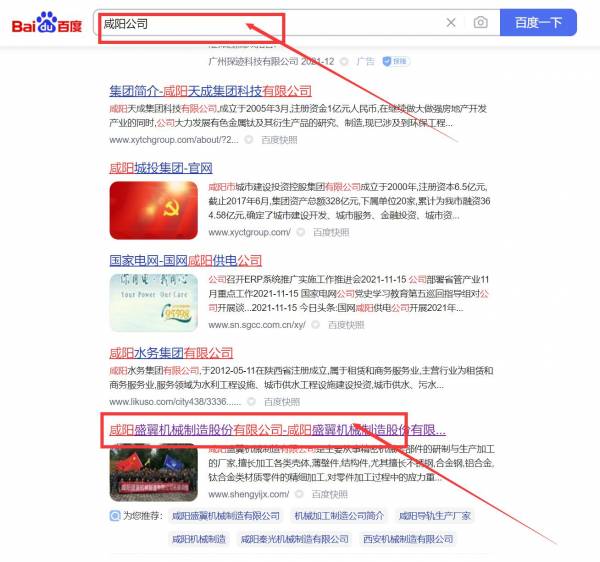
Task: Click the State Grid 95598 thumbnail
Action: (x=153, y=303)
